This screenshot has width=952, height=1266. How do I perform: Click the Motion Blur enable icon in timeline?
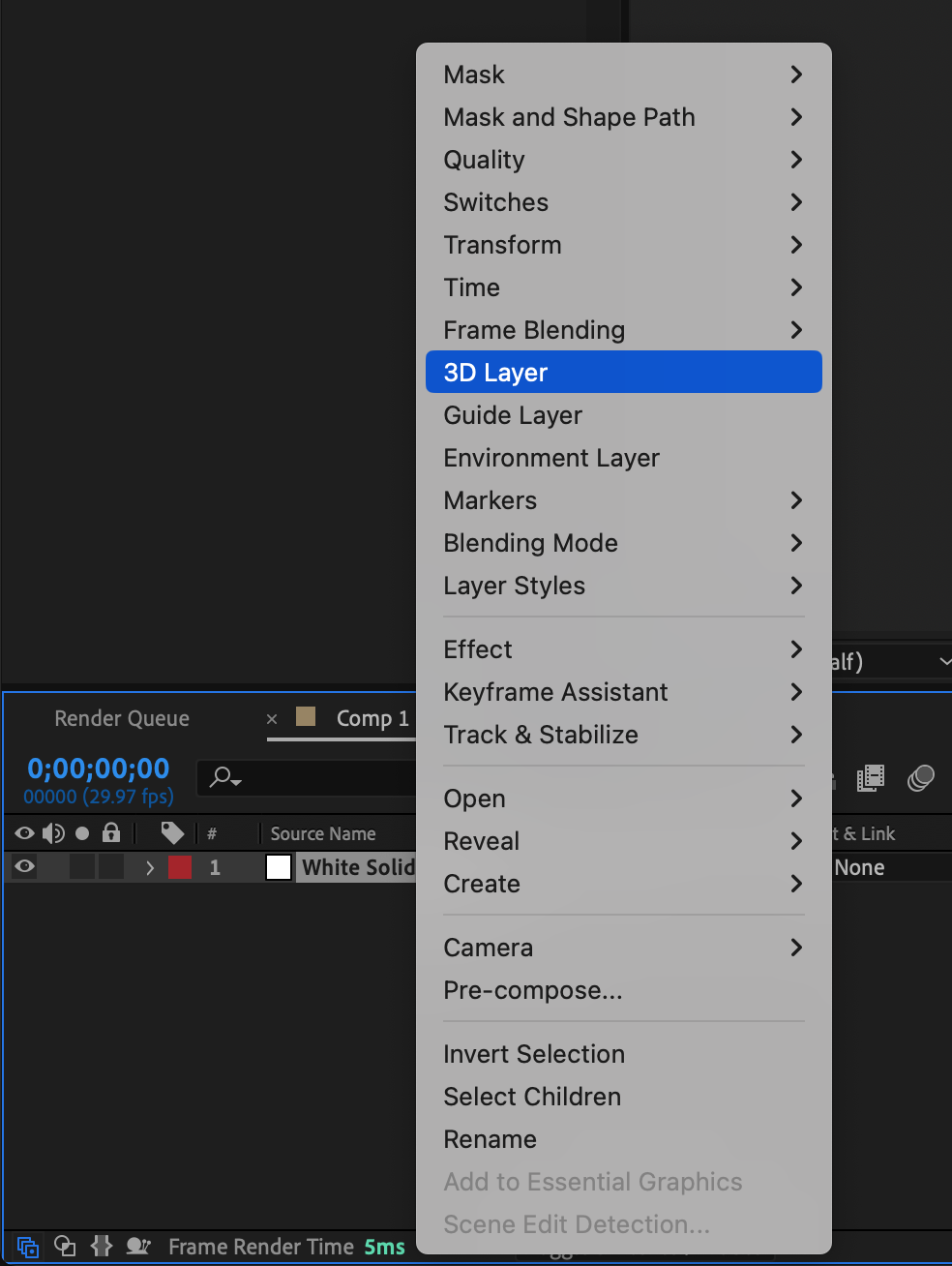click(921, 778)
